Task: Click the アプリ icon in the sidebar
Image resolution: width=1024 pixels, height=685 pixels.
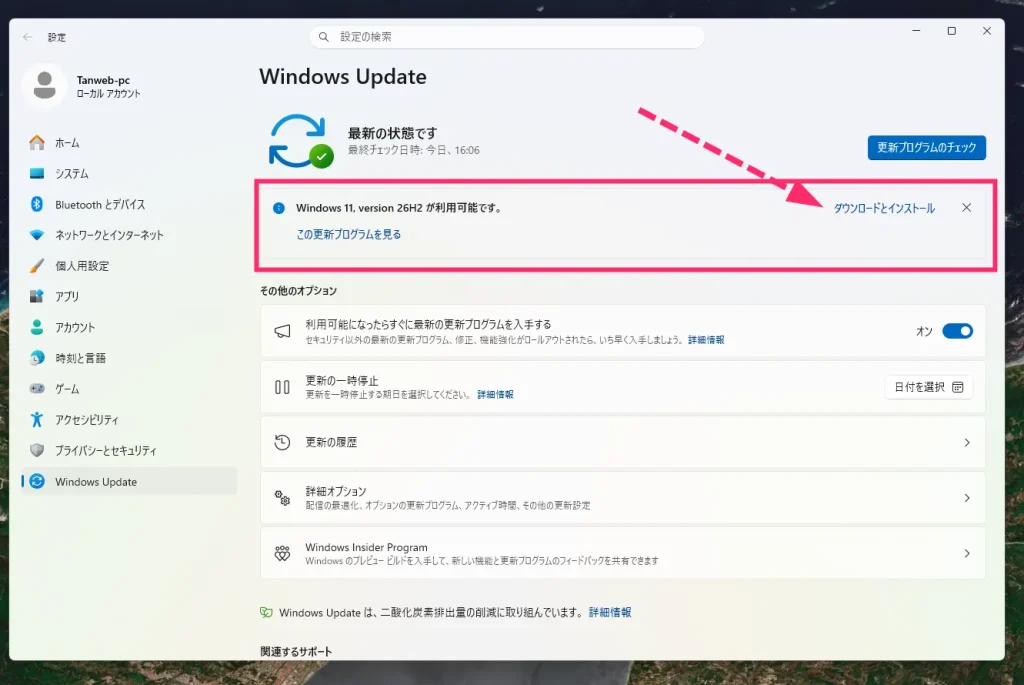Action: tap(37, 296)
